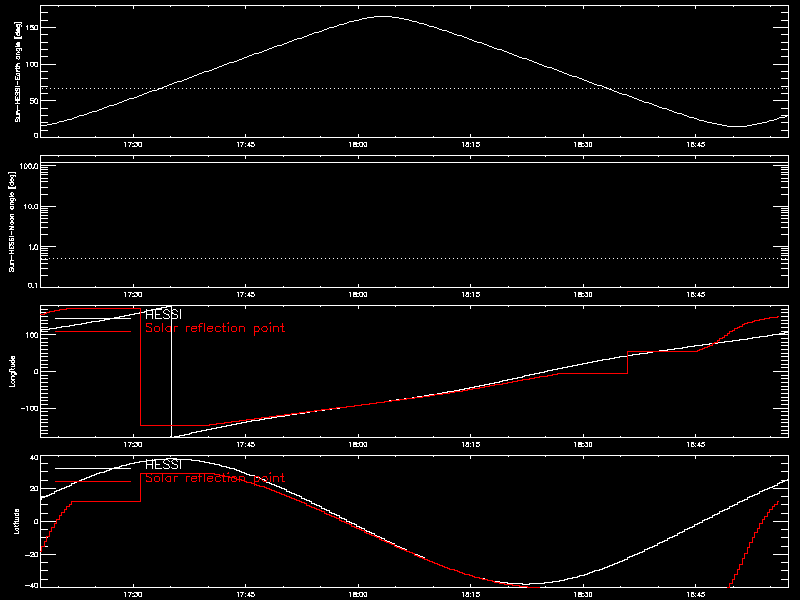Click 18:45 under the Earth angle plot
This screenshot has width=800, height=600.
[x=695, y=145]
